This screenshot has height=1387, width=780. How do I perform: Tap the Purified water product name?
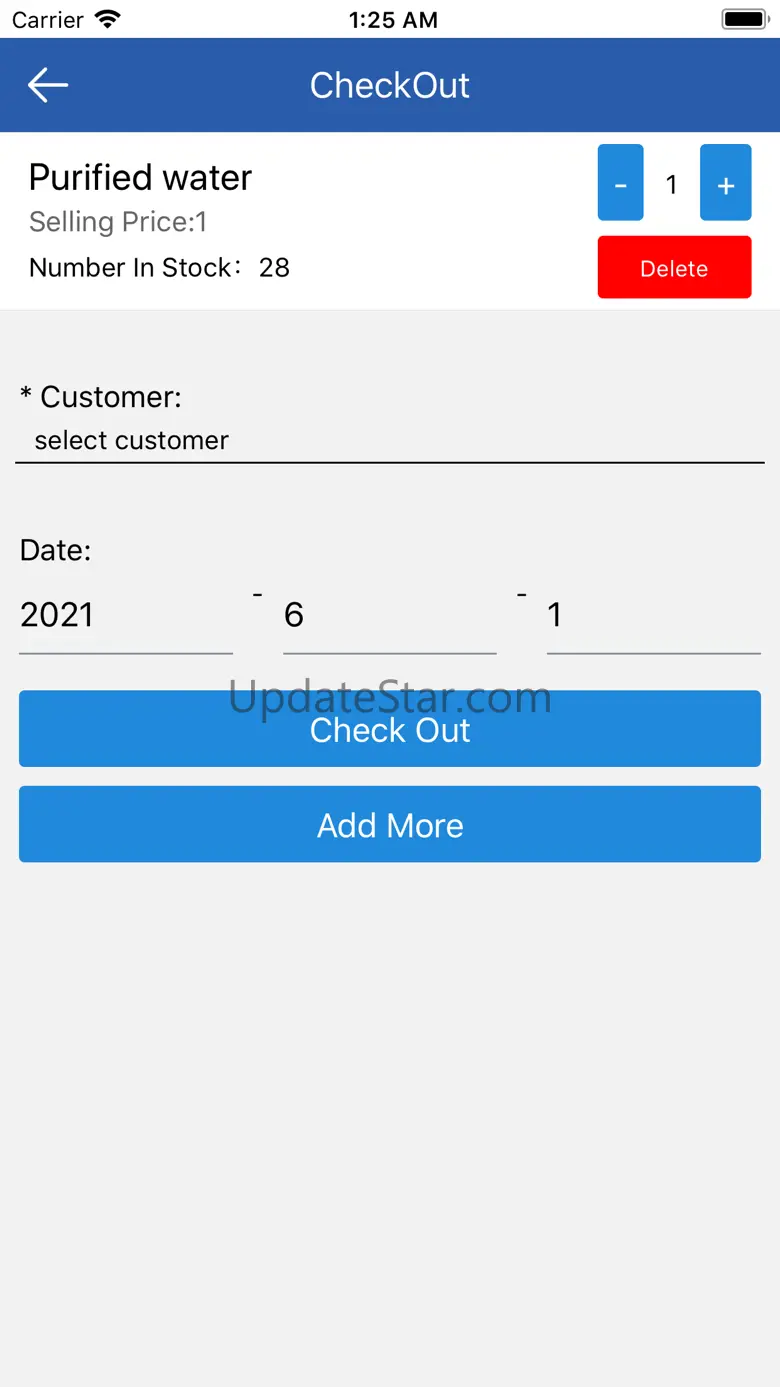(140, 177)
